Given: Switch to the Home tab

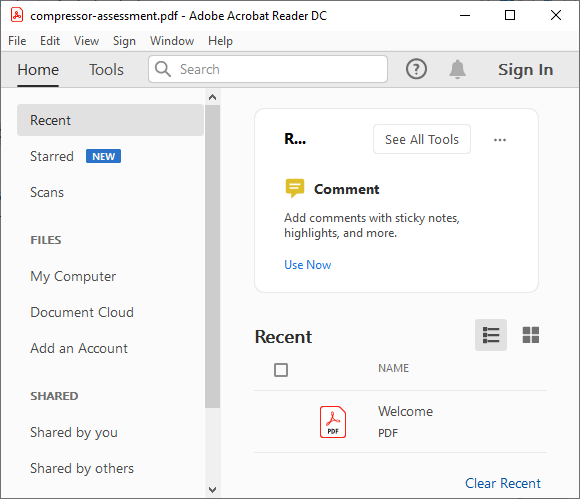Looking at the screenshot, I should pos(38,70).
